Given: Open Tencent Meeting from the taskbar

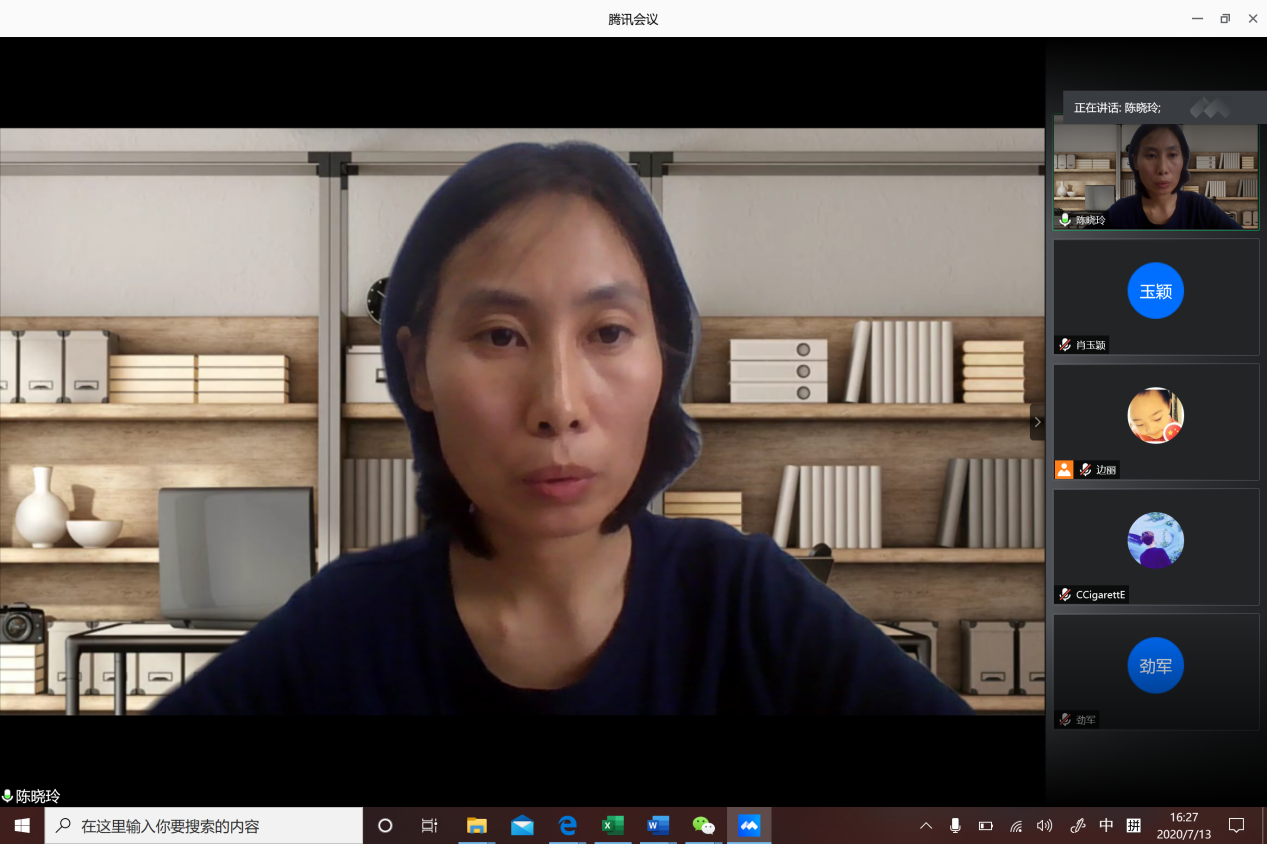Looking at the screenshot, I should 749,826.
